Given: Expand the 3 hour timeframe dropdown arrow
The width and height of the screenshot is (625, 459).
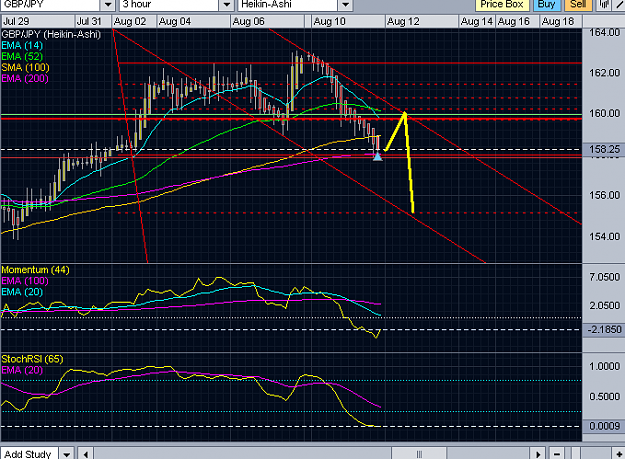Looking at the screenshot, I should (226, 5).
